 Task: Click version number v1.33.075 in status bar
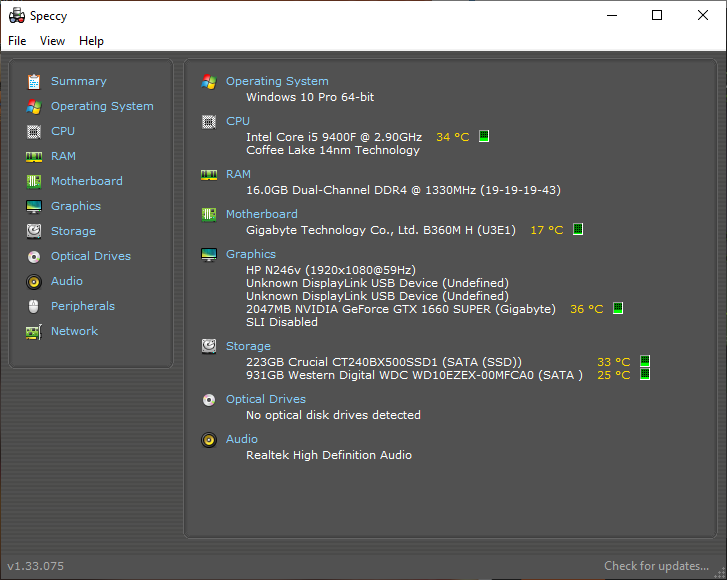[x=36, y=566]
